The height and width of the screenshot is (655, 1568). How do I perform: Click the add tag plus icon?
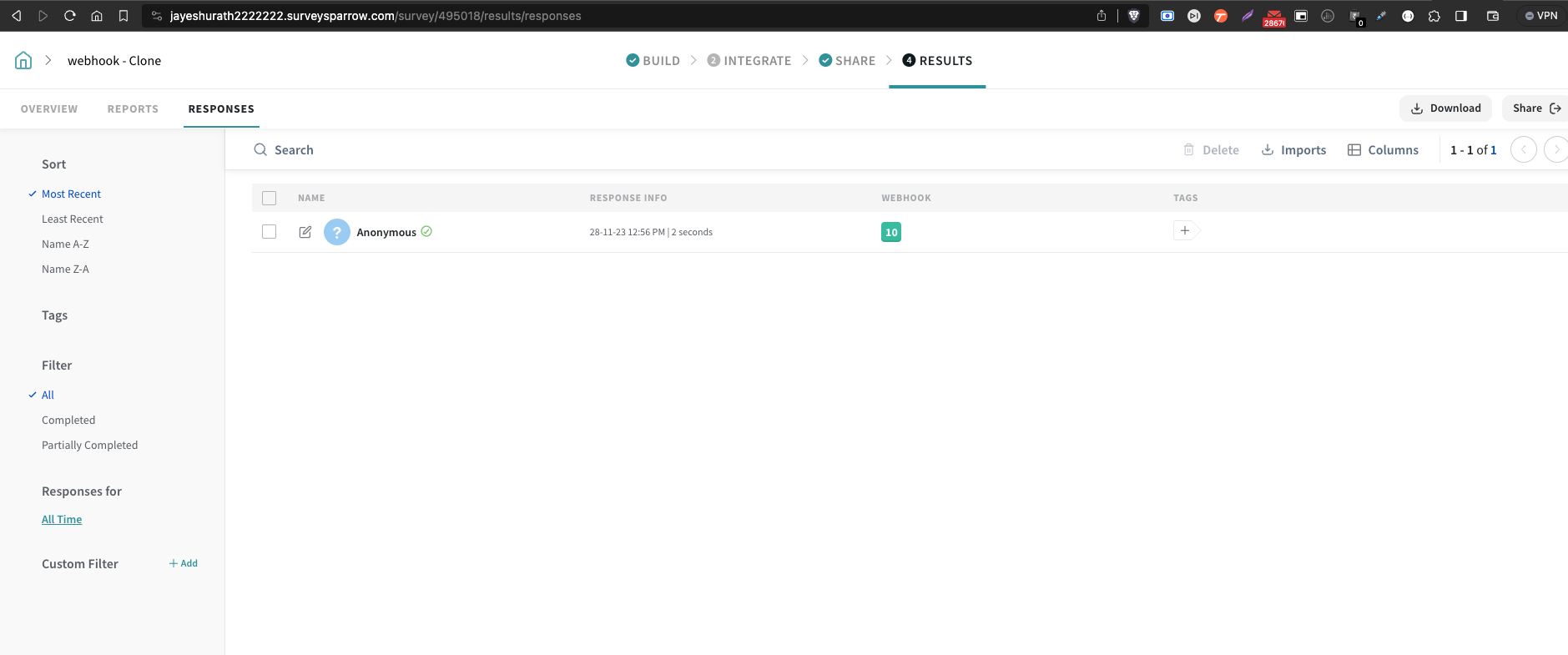point(1185,231)
